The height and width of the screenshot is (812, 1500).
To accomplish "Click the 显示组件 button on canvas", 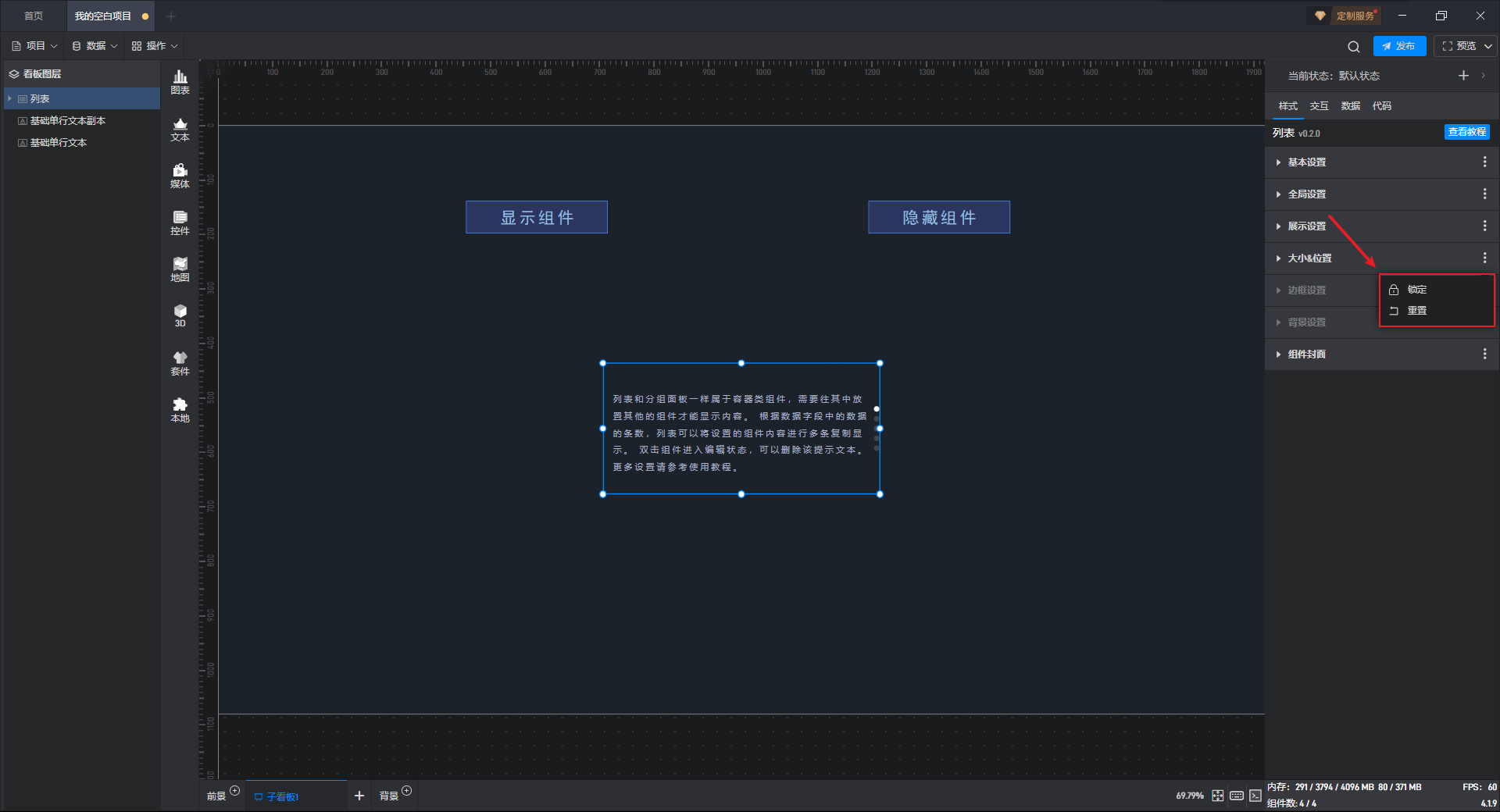I will pyautogui.click(x=537, y=217).
